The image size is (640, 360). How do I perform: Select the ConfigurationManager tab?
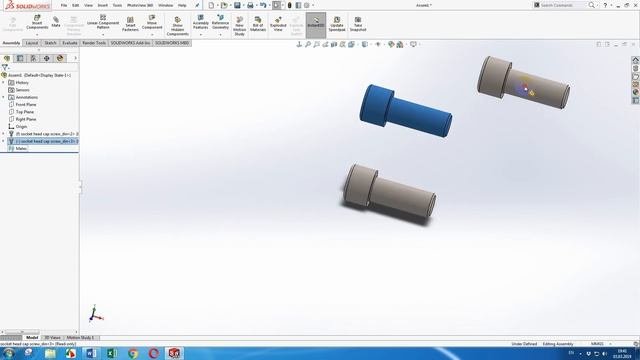(33, 58)
